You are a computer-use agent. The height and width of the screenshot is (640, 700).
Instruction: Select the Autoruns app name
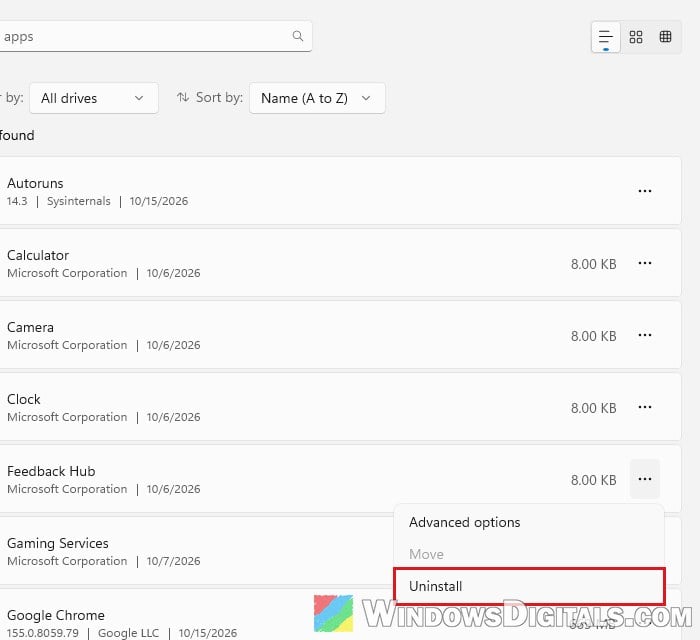tap(35, 183)
